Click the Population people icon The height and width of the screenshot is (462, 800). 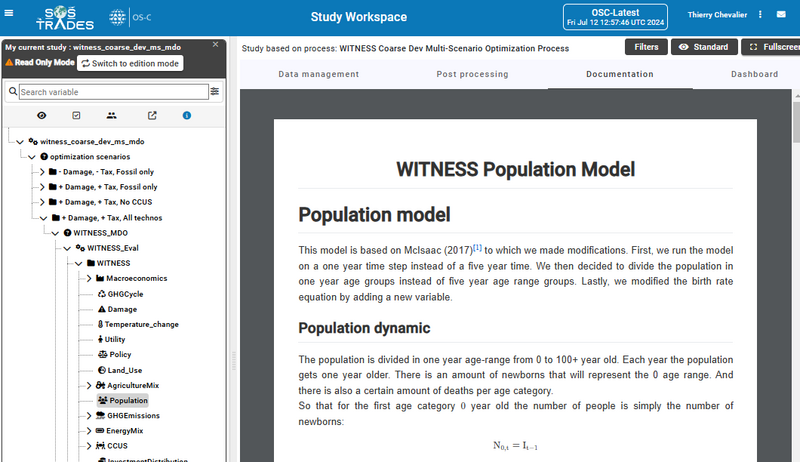103,400
